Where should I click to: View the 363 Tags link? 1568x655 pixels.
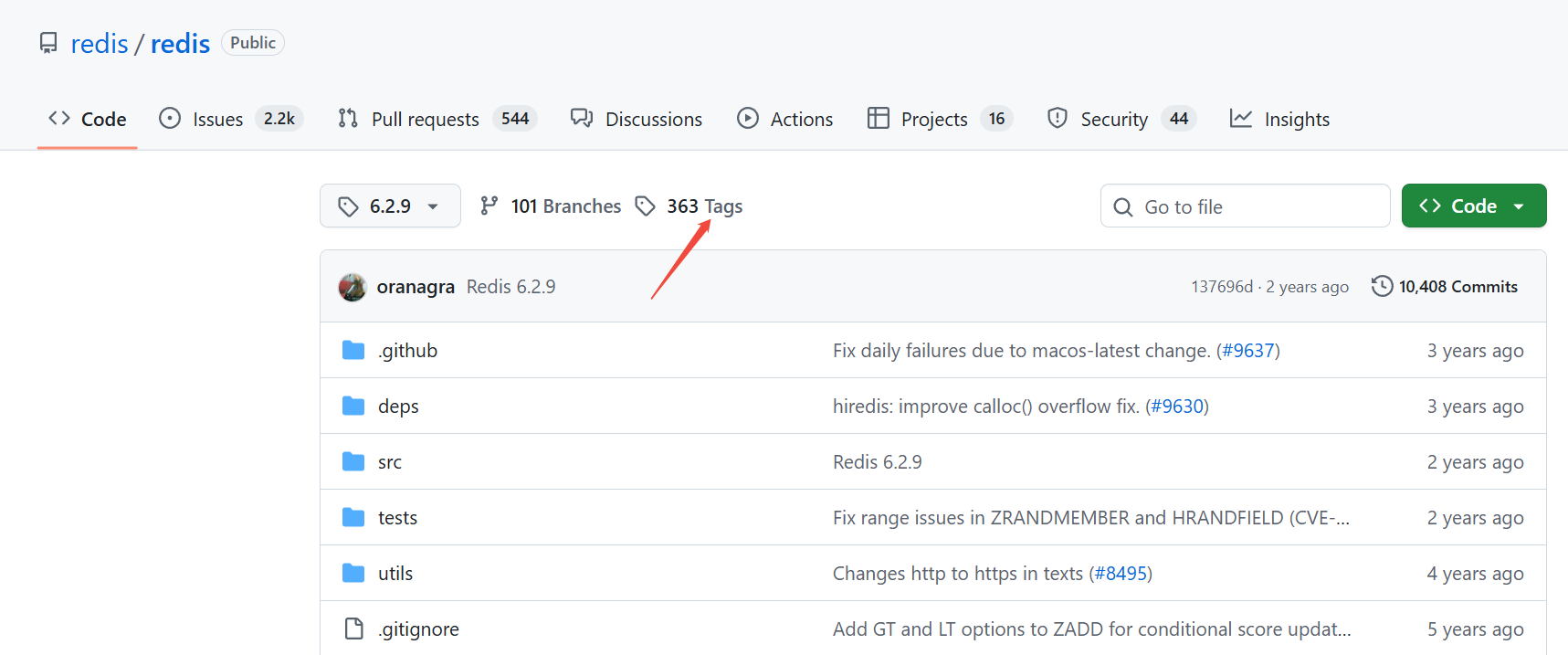(x=689, y=206)
